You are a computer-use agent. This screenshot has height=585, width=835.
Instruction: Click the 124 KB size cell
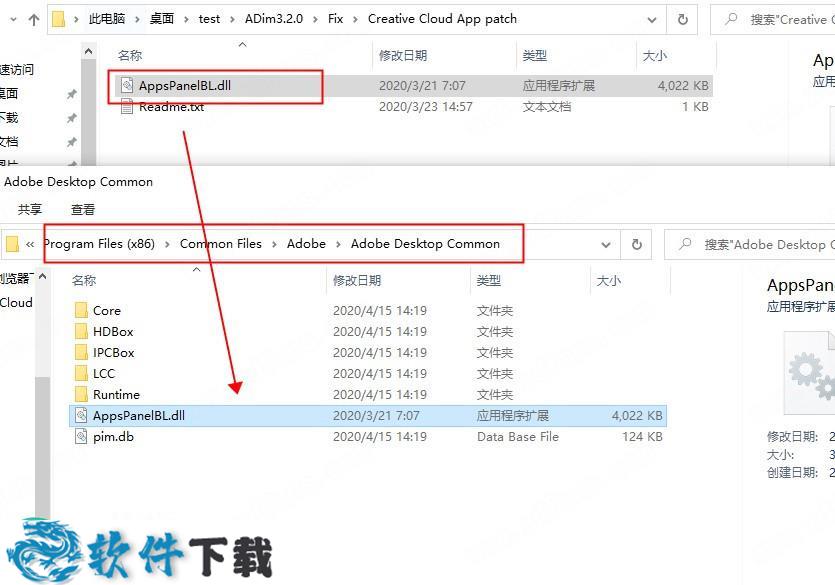pyautogui.click(x=642, y=437)
